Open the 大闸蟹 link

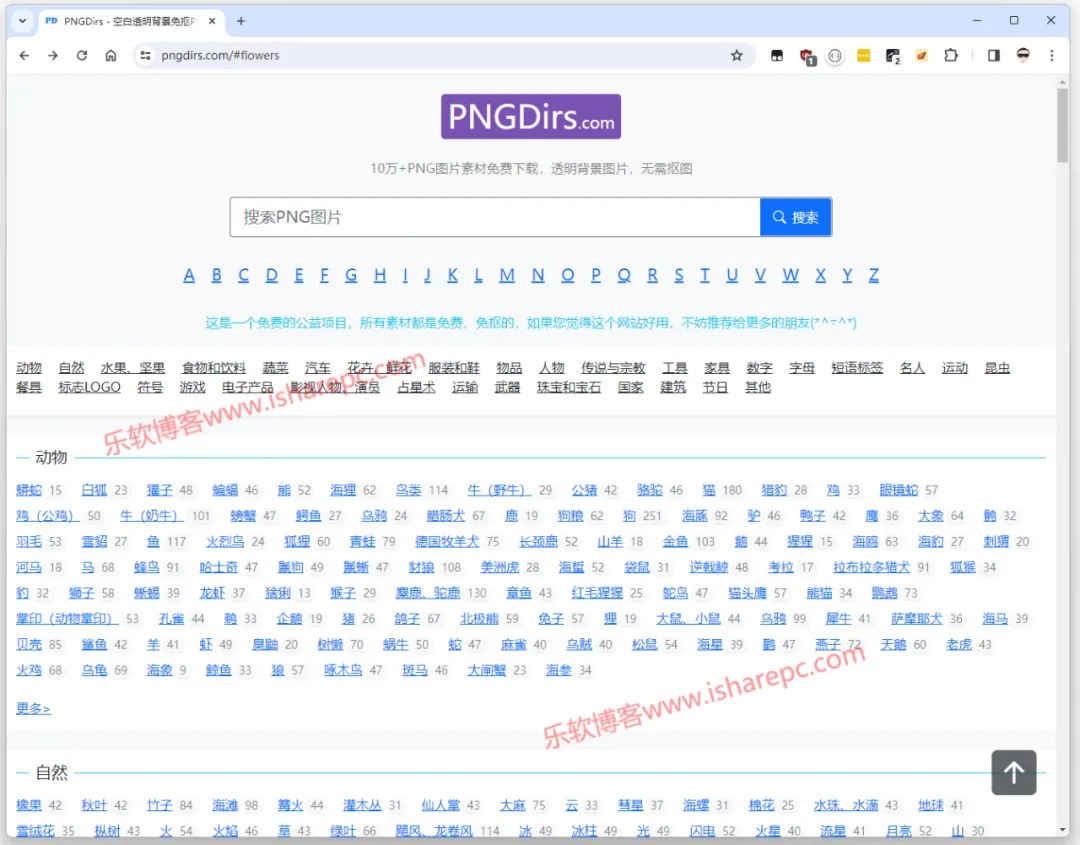(487, 670)
